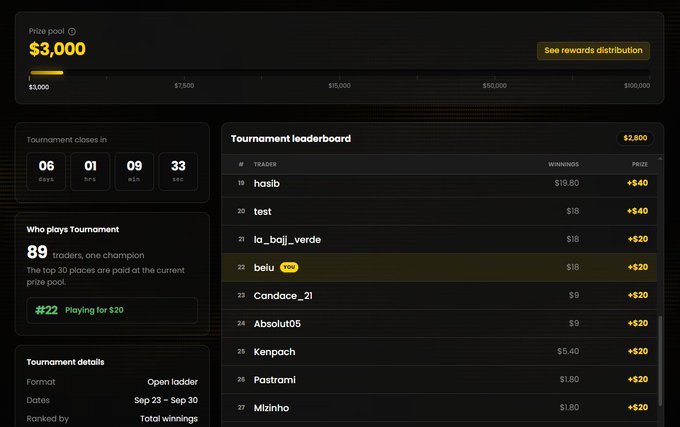The image size is (680, 427).
Task: Click the Tournament leaderboard title
Action: pyautogui.click(x=291, y=139)
